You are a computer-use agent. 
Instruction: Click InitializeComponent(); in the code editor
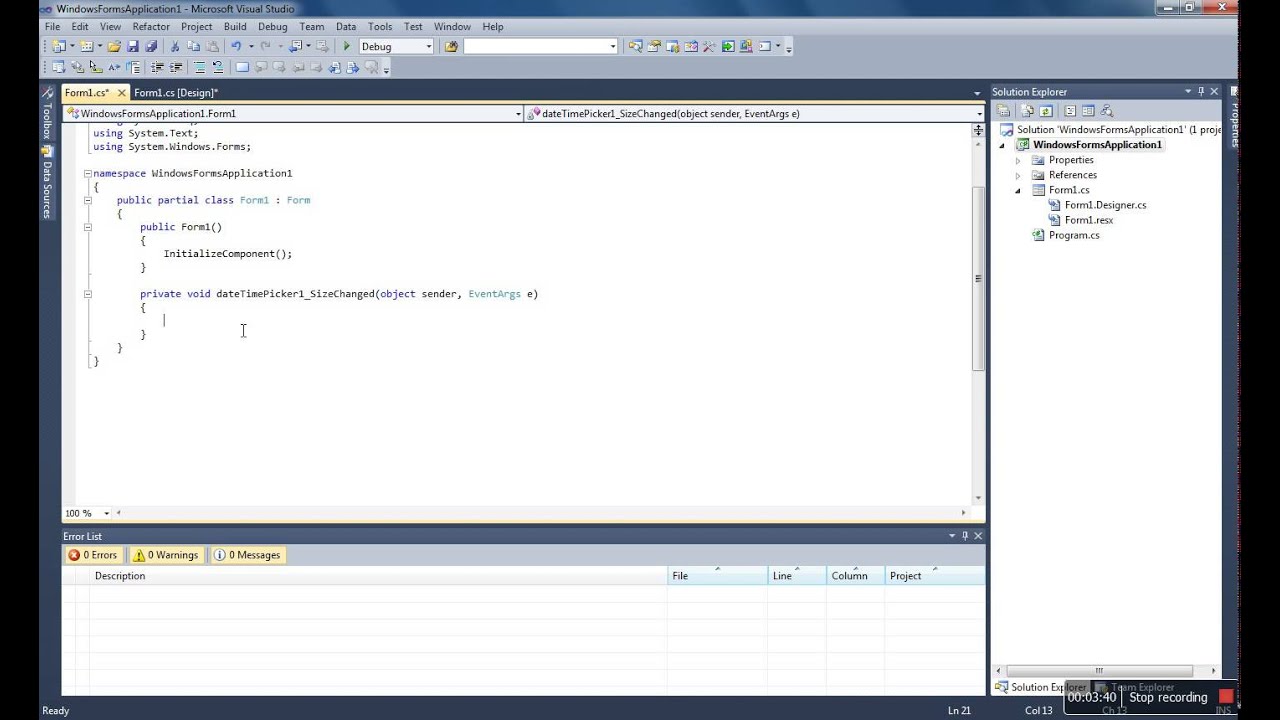[228, 254]
